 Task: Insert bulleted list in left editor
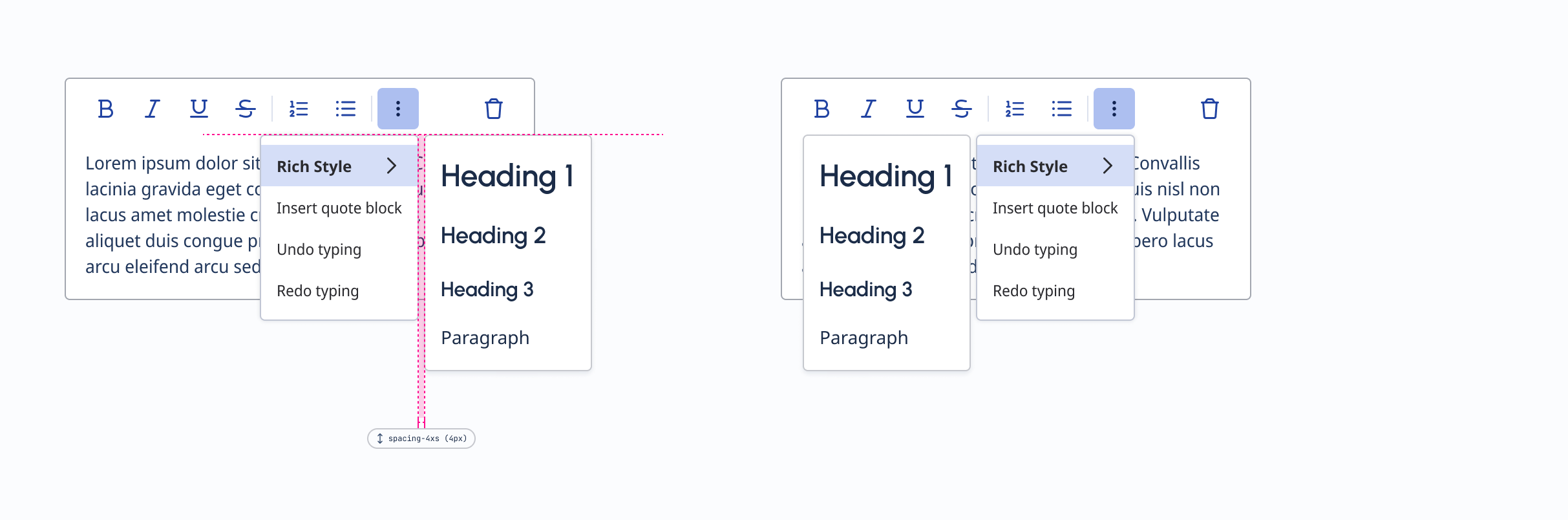pos(346,109)
